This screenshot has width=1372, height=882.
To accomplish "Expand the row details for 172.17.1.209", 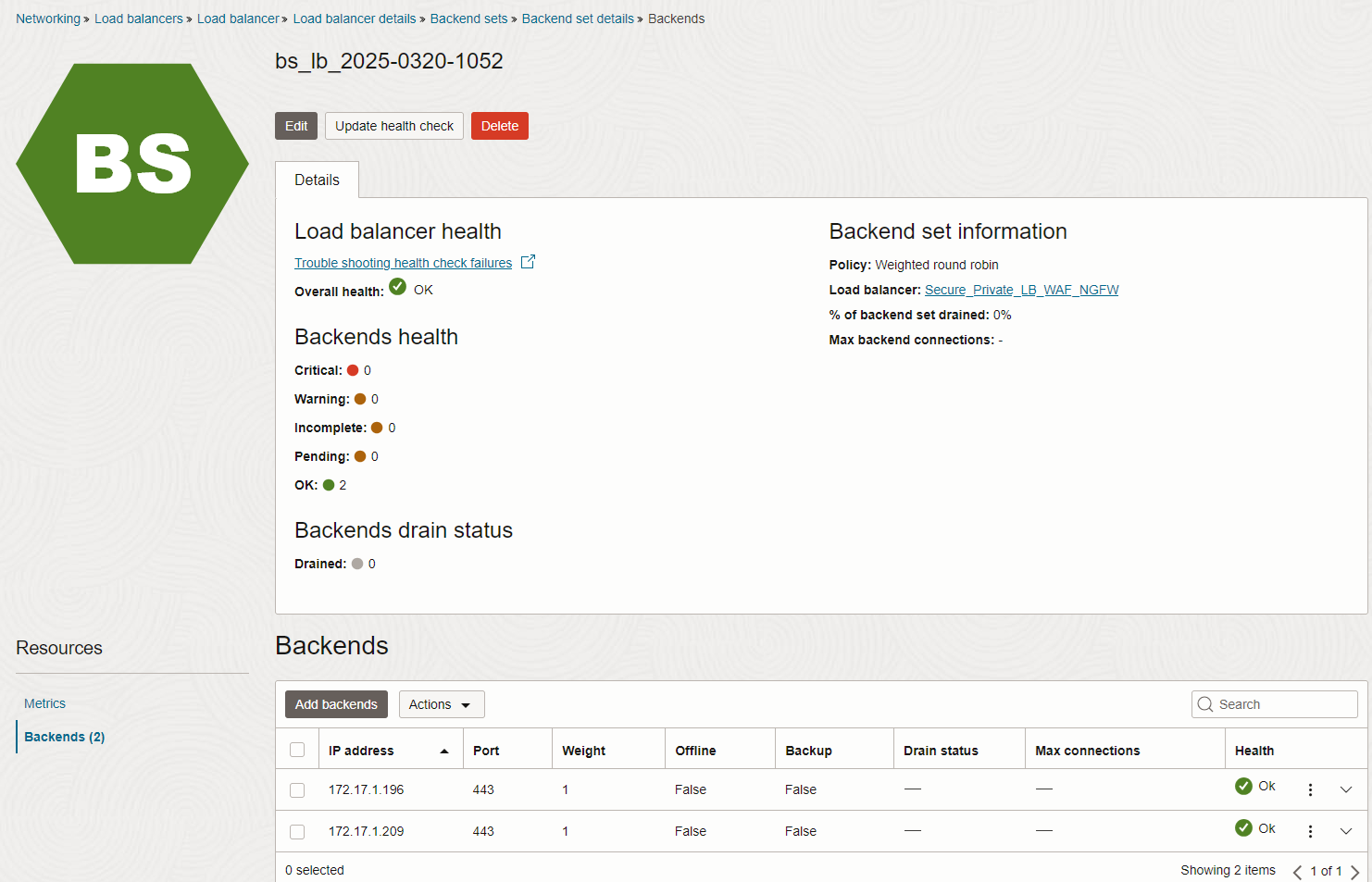I will (x=1346, y=831).
